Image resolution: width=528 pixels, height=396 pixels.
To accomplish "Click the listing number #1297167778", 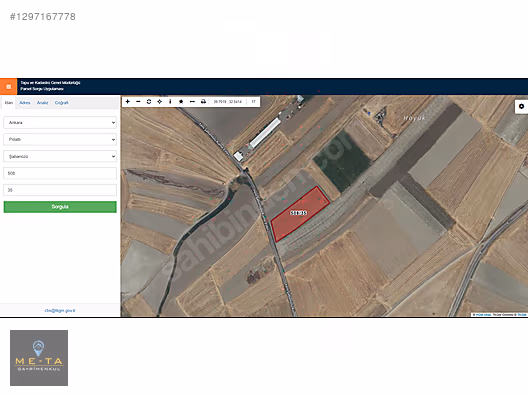I will (x=43, y=17).
